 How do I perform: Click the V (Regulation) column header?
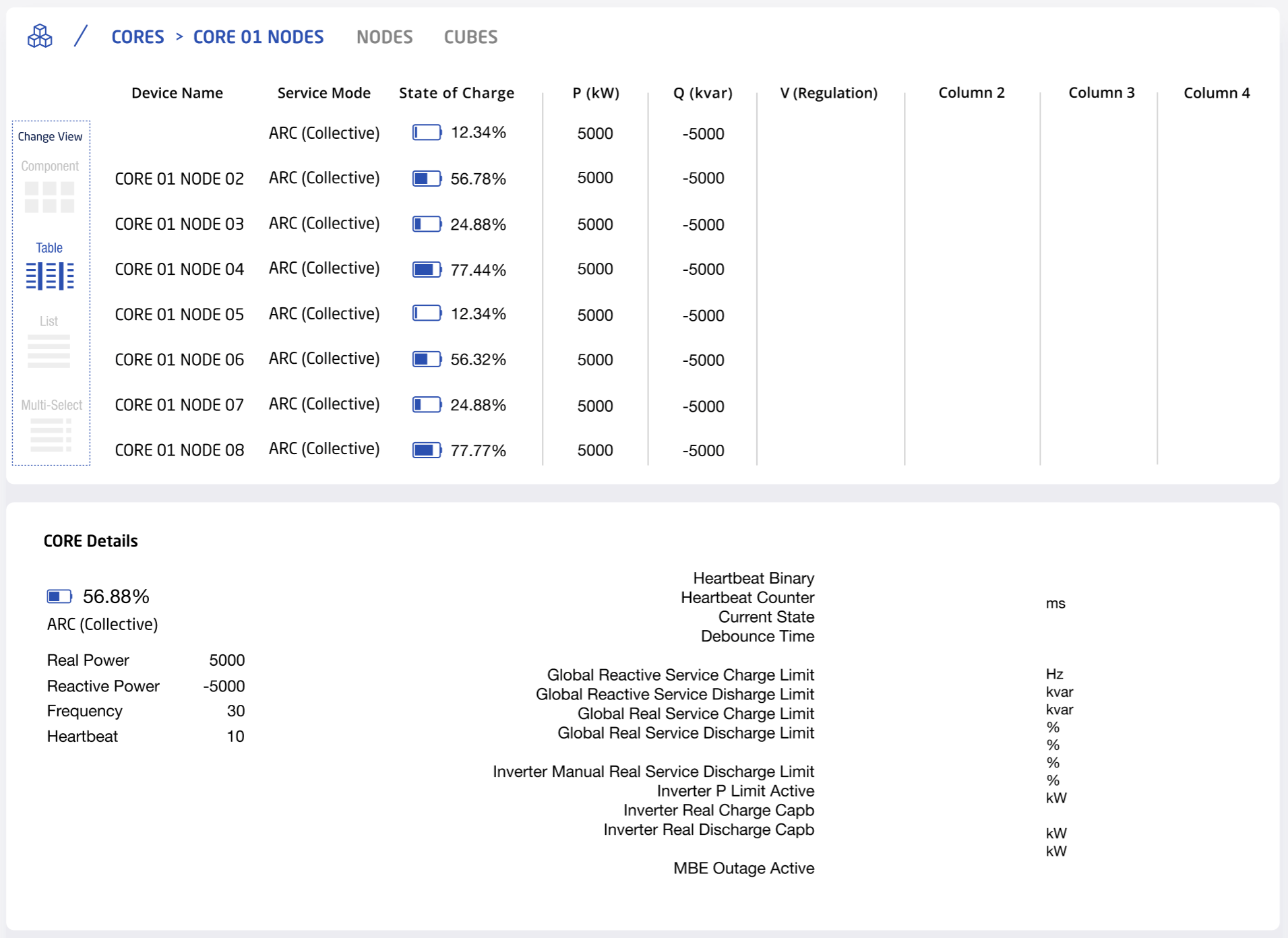[828, 93]
